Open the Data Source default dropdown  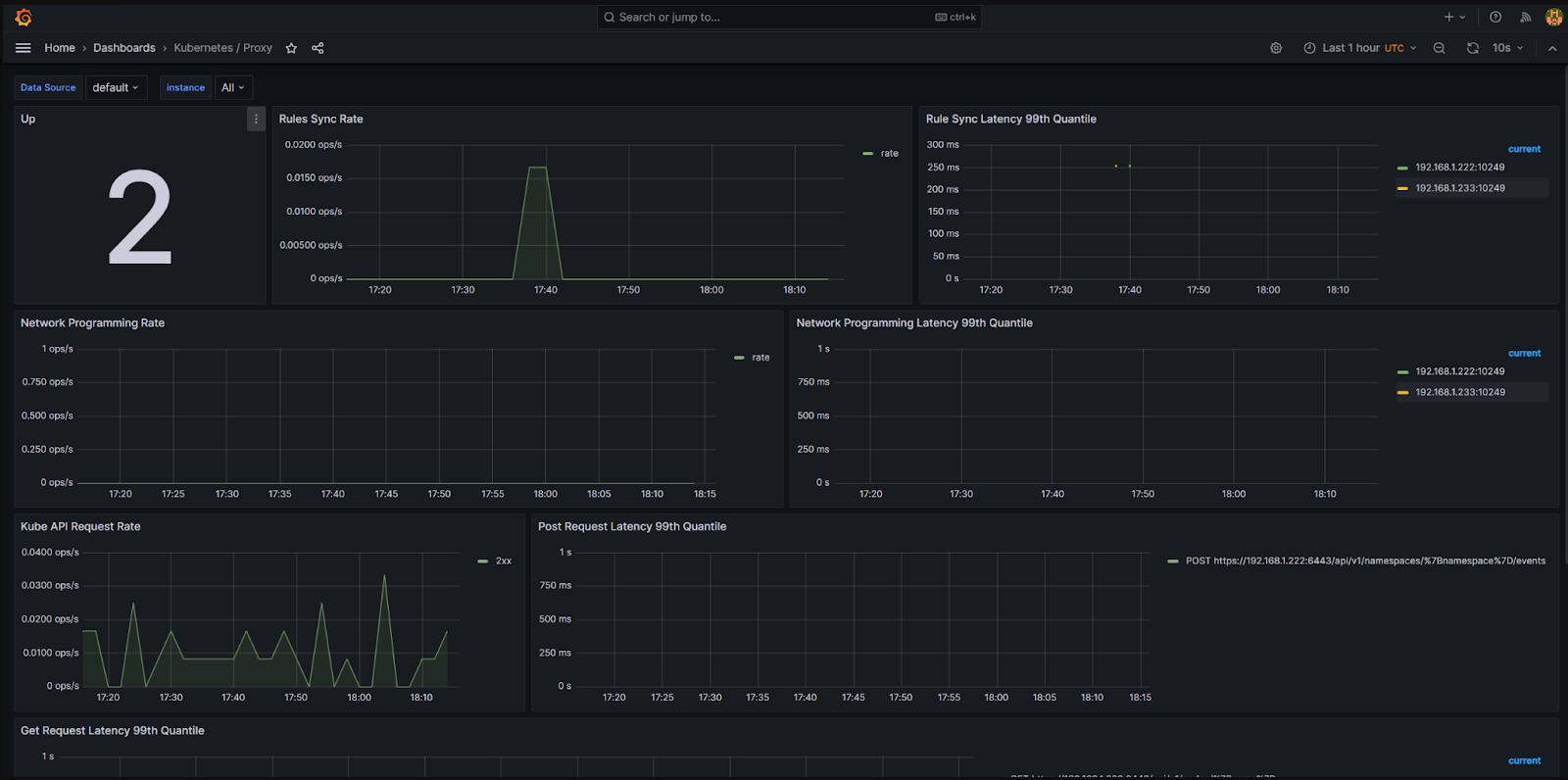point(116,87)
